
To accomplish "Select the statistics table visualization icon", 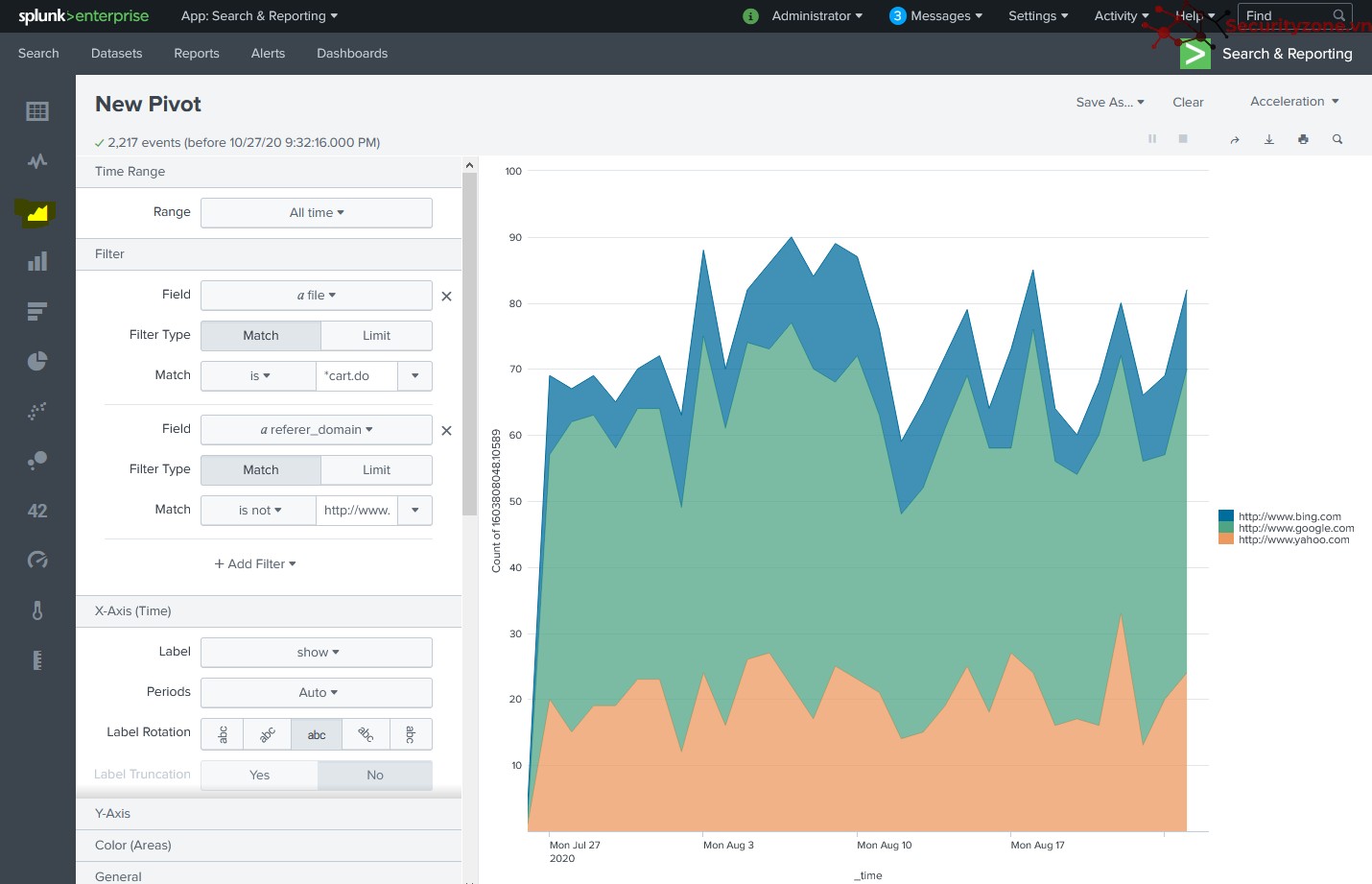I will [37, 111].
